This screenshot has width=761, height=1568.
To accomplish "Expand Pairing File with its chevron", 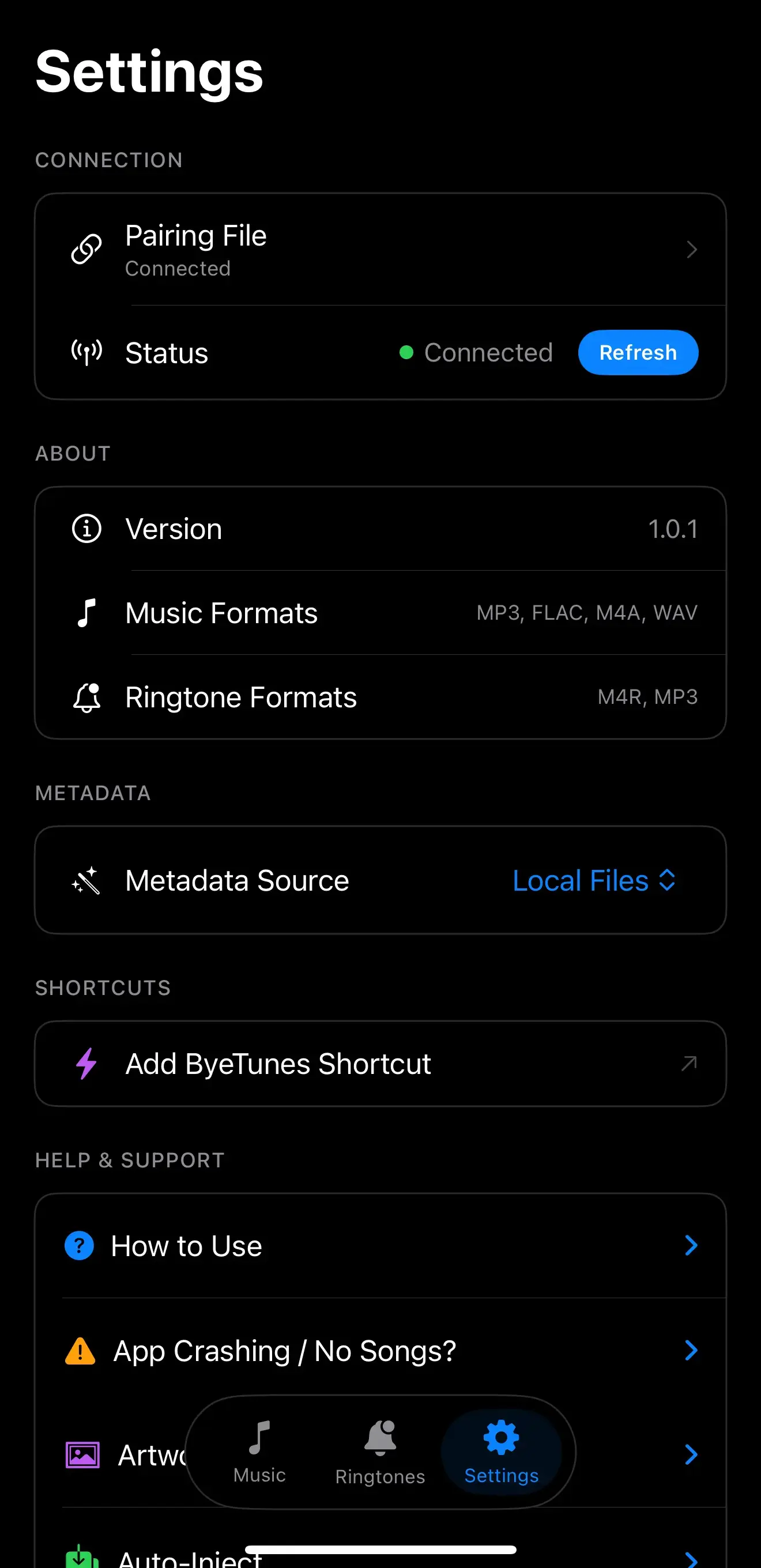I will click(x=692, y=249).
